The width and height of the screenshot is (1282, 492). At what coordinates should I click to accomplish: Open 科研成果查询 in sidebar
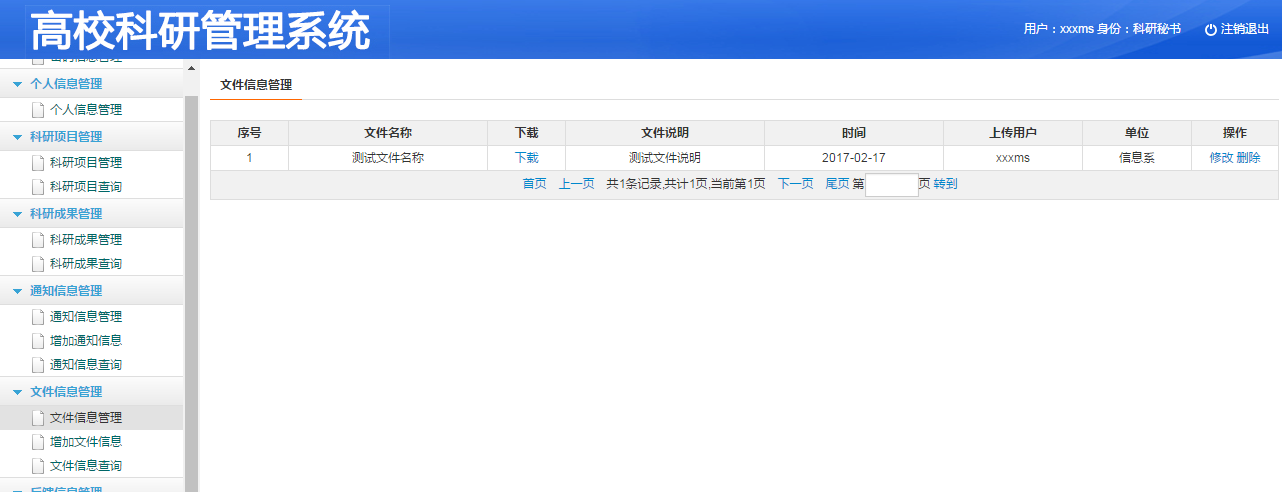(x=86, y=264)
